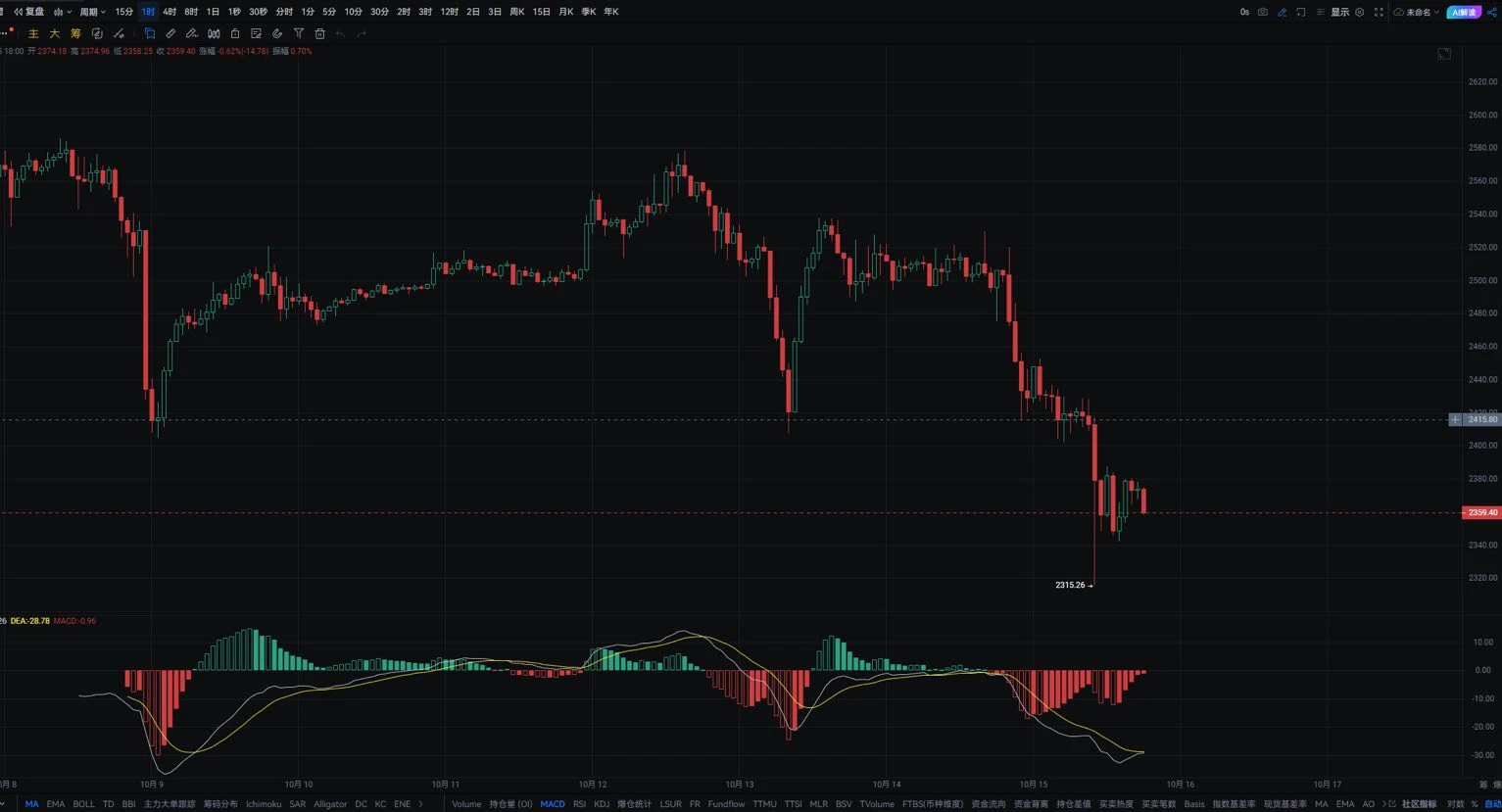Click the lock drawings icon
The height and width of the screenshot is (812, 1502).
235,33
